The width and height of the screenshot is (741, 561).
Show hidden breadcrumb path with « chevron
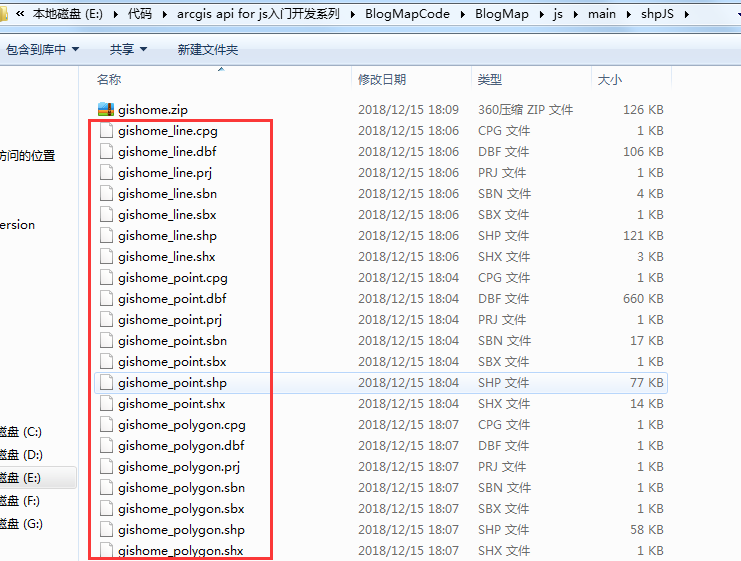pyautogui.click(x=20, y=14)
